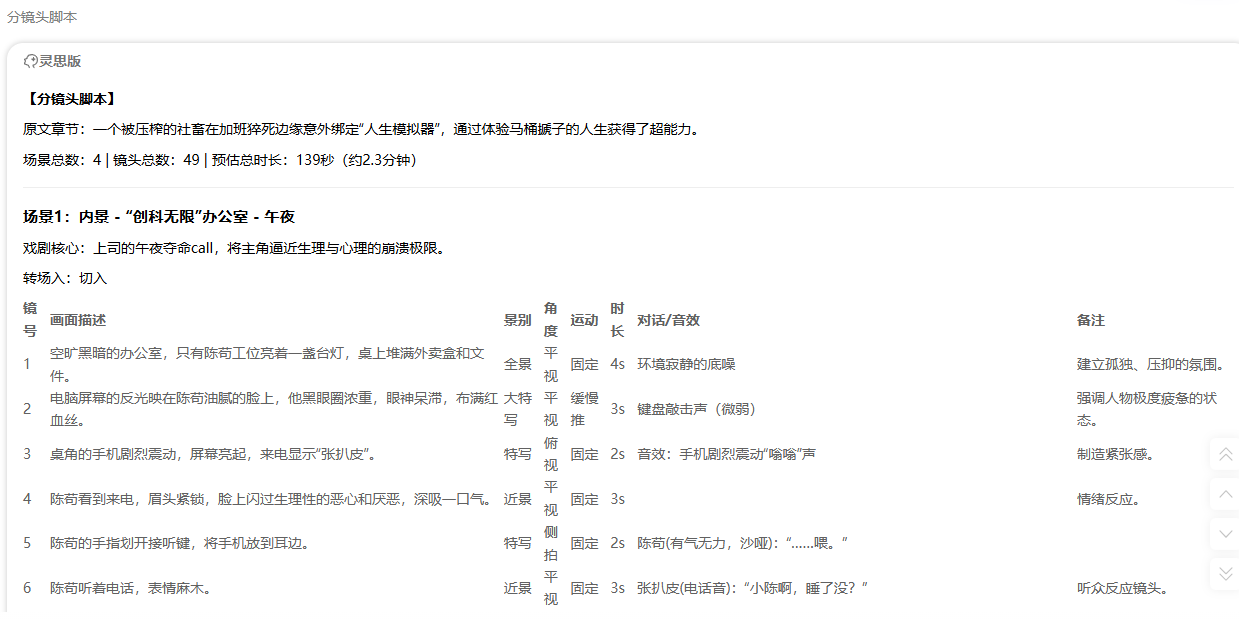The width and height of the screenshot is (1239, 621).
Task: Click the 镜号 column header
Action: pos(30,320)
